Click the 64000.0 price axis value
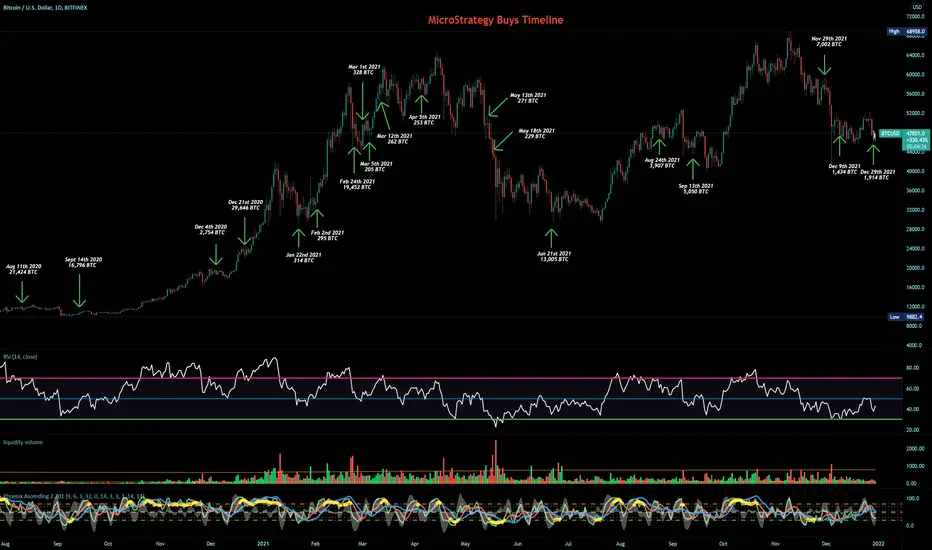 [x=915, y=55]
